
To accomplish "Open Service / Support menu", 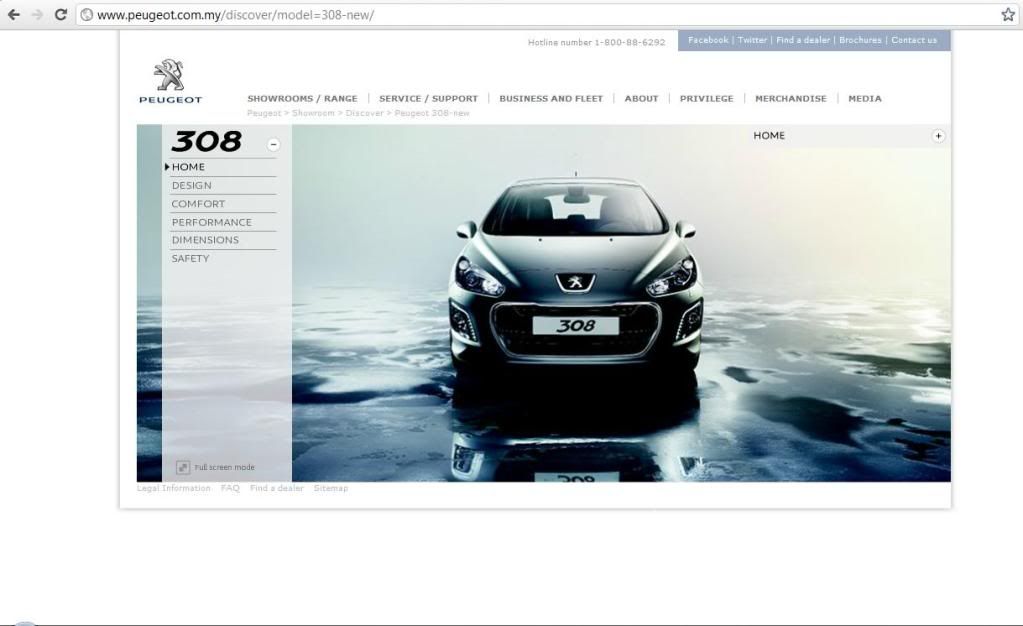I will [428, 99].
